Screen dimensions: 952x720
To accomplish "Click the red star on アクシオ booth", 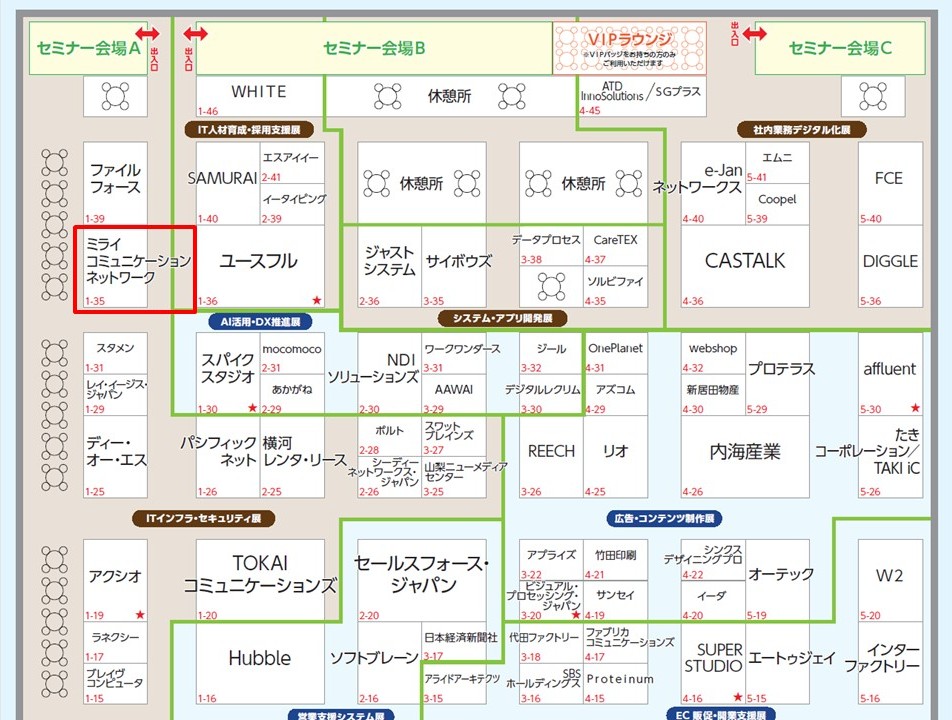I will point(140,614).
